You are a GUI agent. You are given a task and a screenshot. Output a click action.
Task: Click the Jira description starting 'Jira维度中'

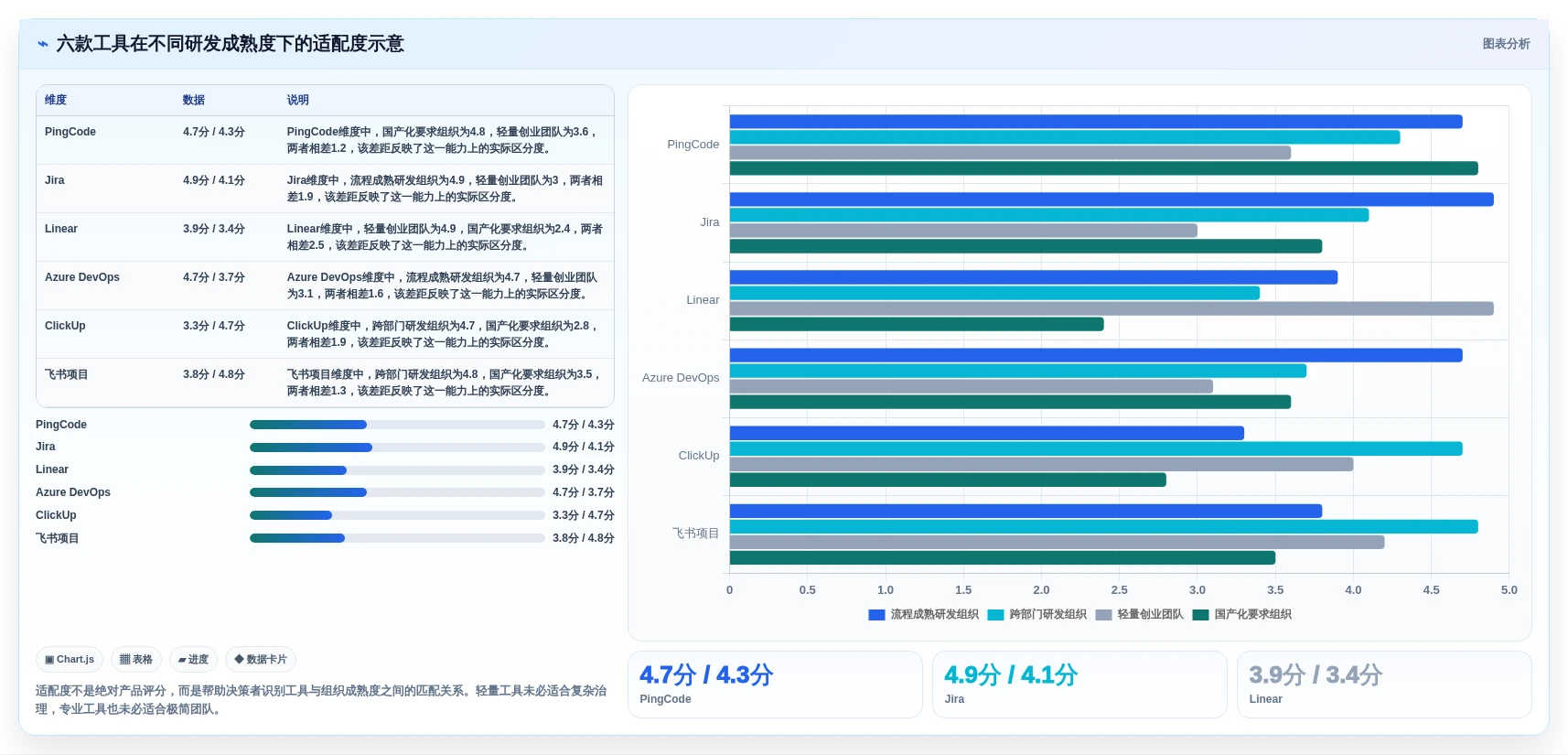pos(445,189)
